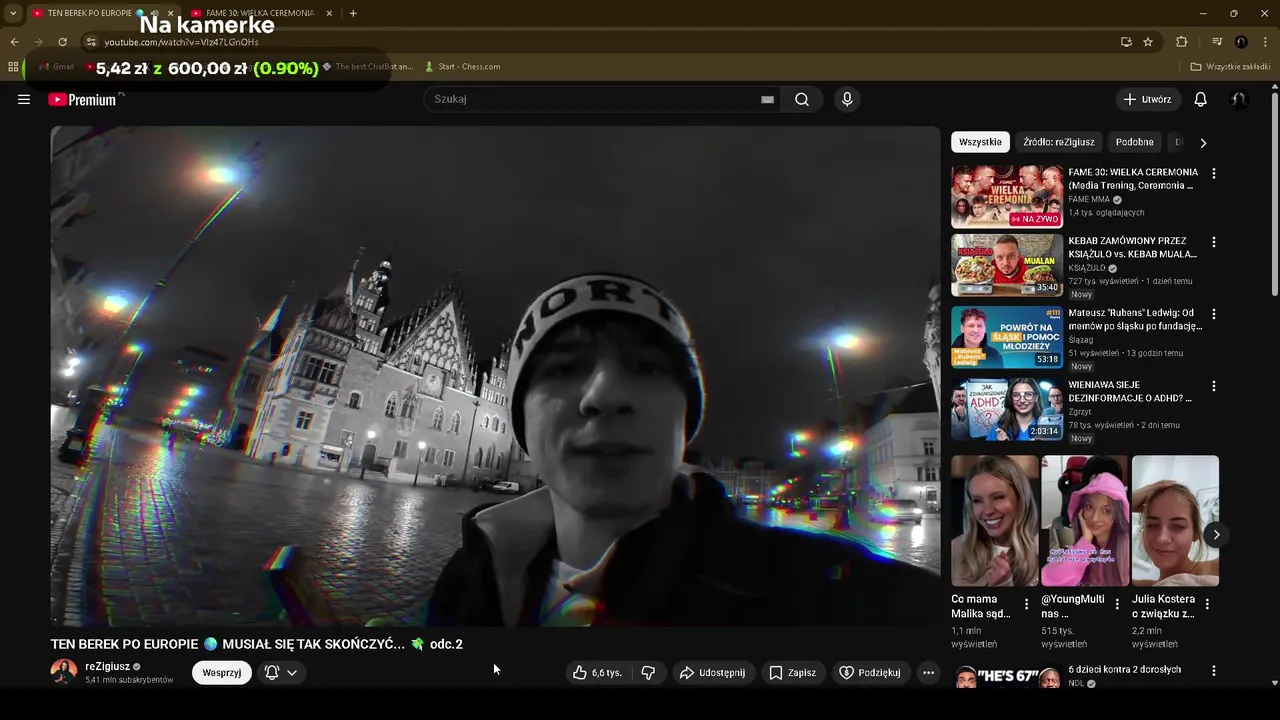The image size is (1280, 720).
Task: Go back in browser history
Action: pyautogui.click(x=14, y=42)
